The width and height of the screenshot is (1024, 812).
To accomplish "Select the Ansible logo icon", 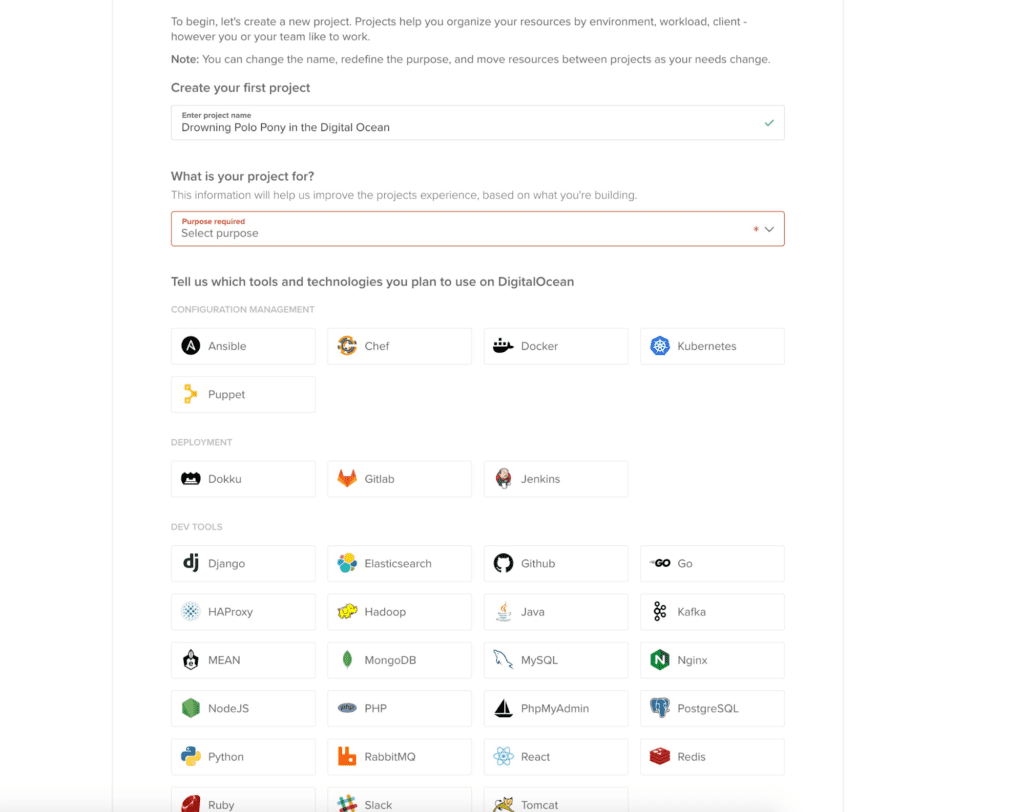I will coord(191,346).
